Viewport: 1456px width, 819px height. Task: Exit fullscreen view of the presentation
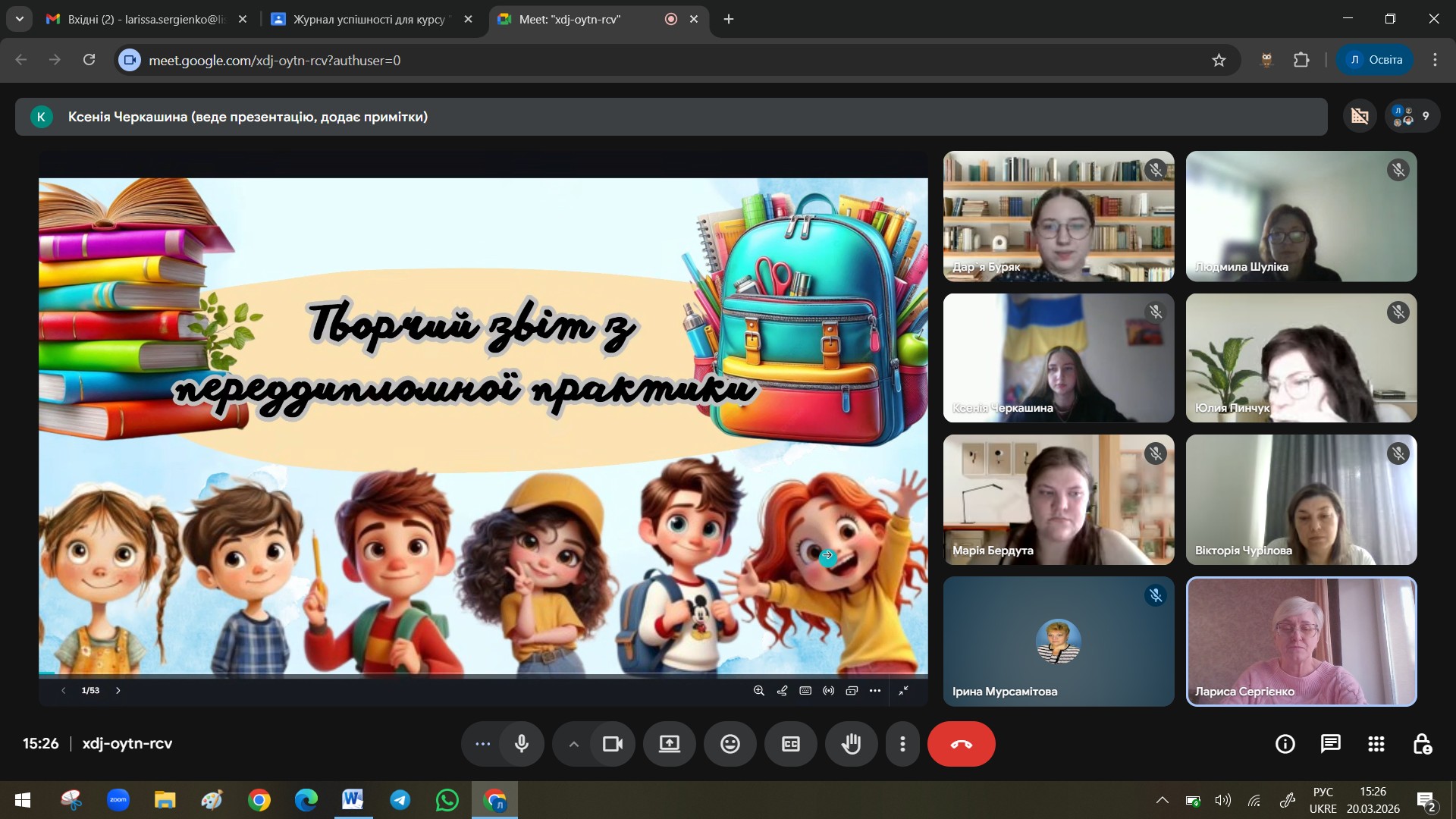pos(903,691)
